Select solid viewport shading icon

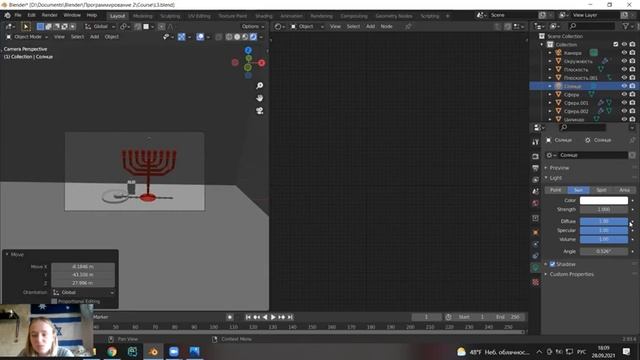(x=237, y=37)
